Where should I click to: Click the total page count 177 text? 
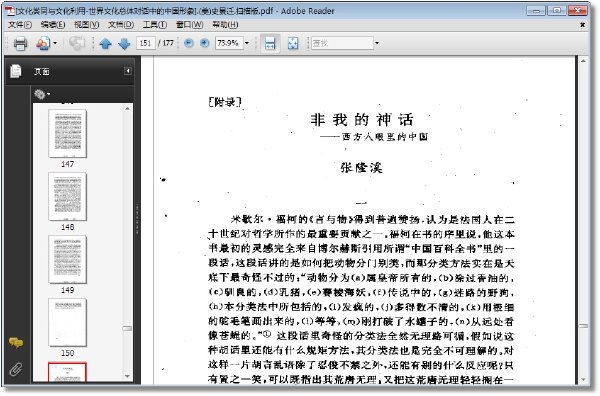168,43
